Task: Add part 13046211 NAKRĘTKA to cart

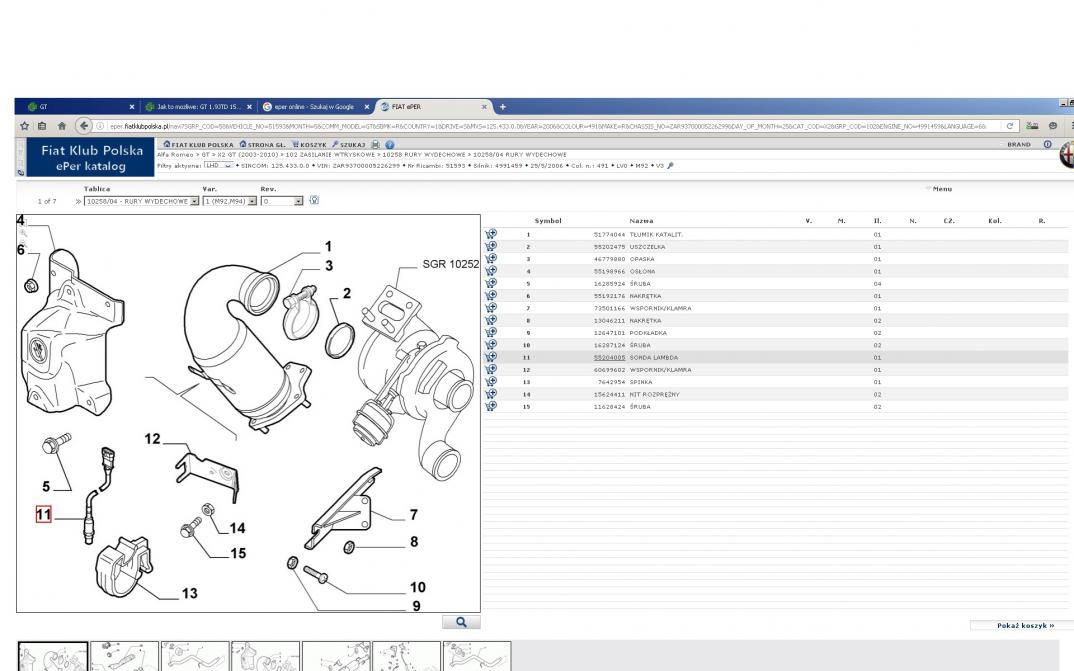Action: [491, 320]
